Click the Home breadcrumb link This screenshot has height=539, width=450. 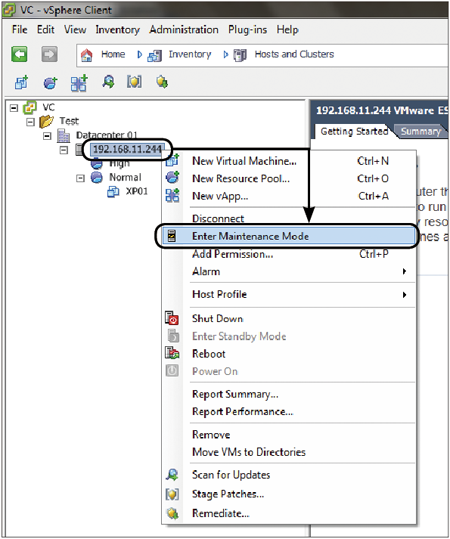pos(113,54)
